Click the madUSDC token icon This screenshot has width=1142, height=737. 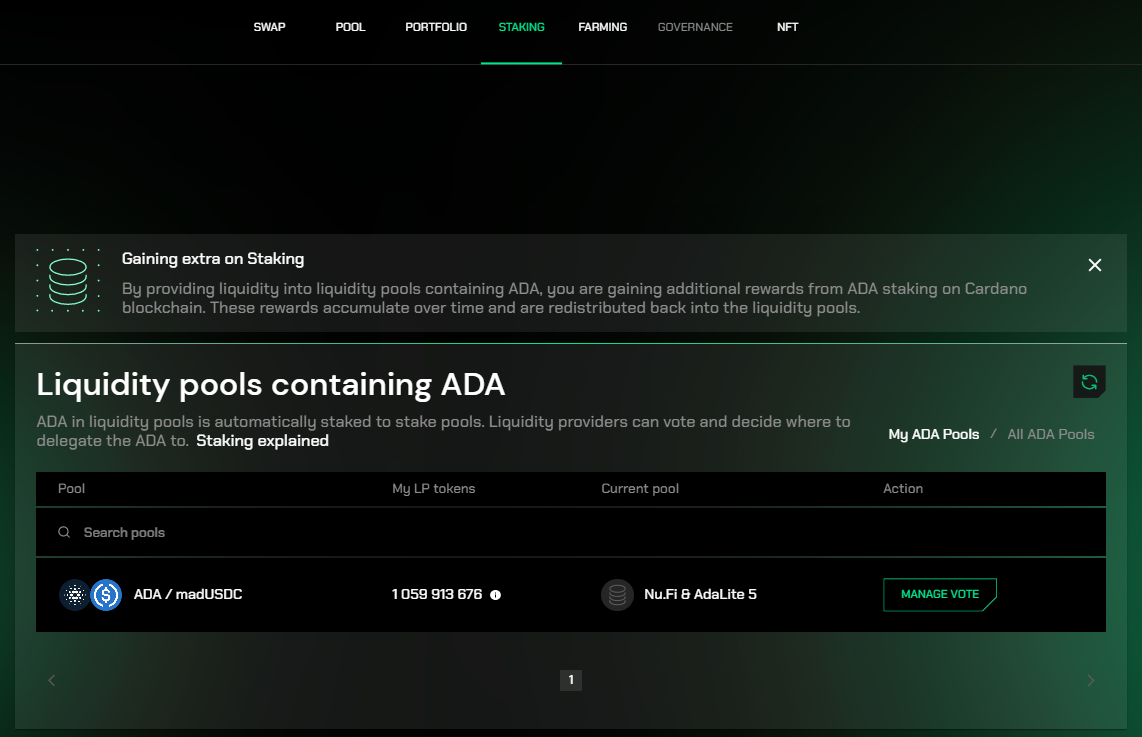(x=105, y=594)
